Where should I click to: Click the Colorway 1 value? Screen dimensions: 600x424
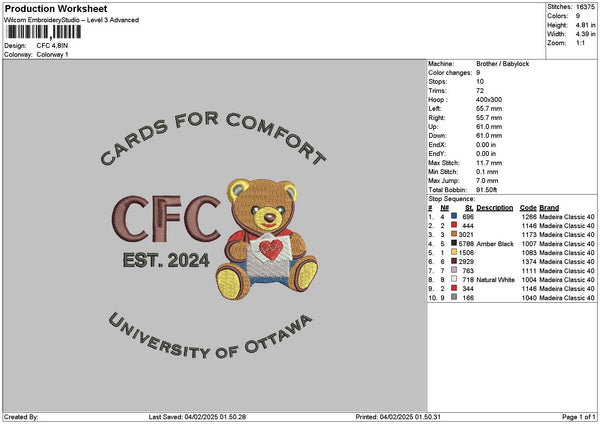pyautogui.click(x=52, y=55)
